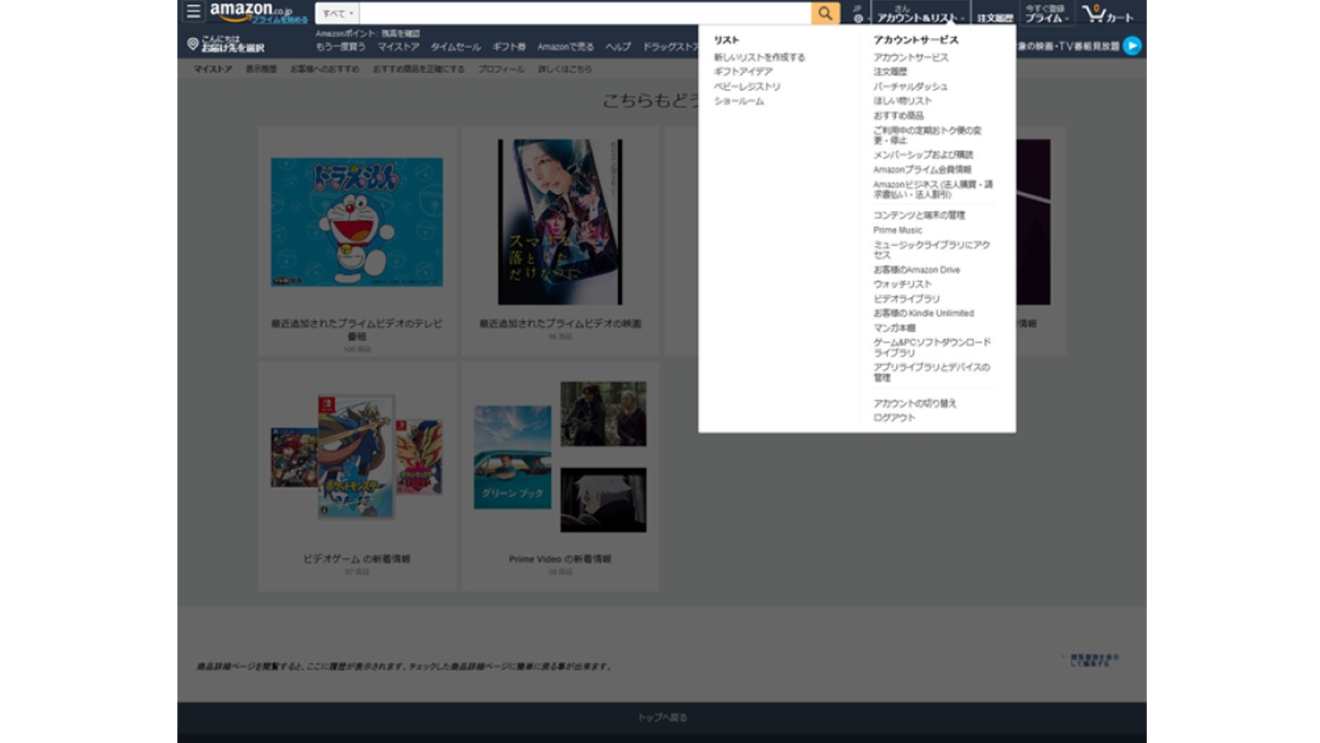The image size is (1320, 743).
Task: Click バーチャルダッシュ in account menu
Action: [x=910, y=87]
